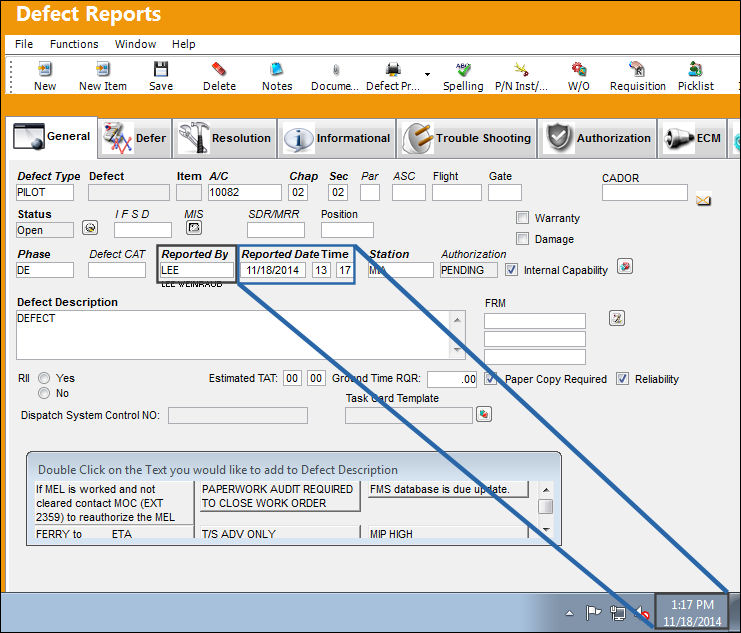Viewport: 741px width, 633px height.
Task: Run the Spelling check
Action: (x=463, y=76)
